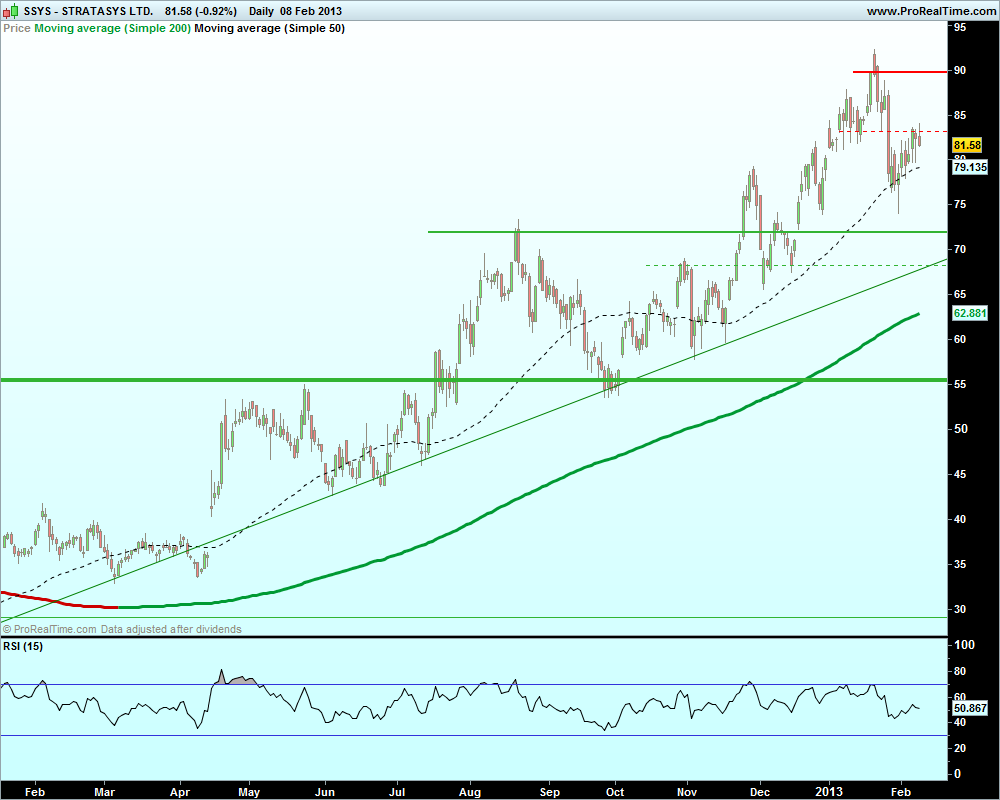Screen dimensions: 1000x800
Task: Click the Dec label on the time axis
Action: coord(760,792)
